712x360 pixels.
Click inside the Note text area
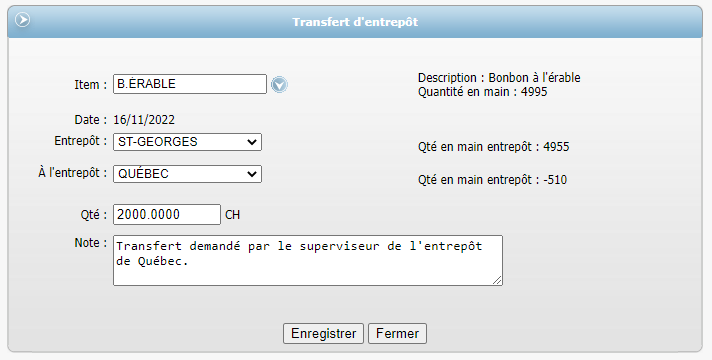coord(308,261)
